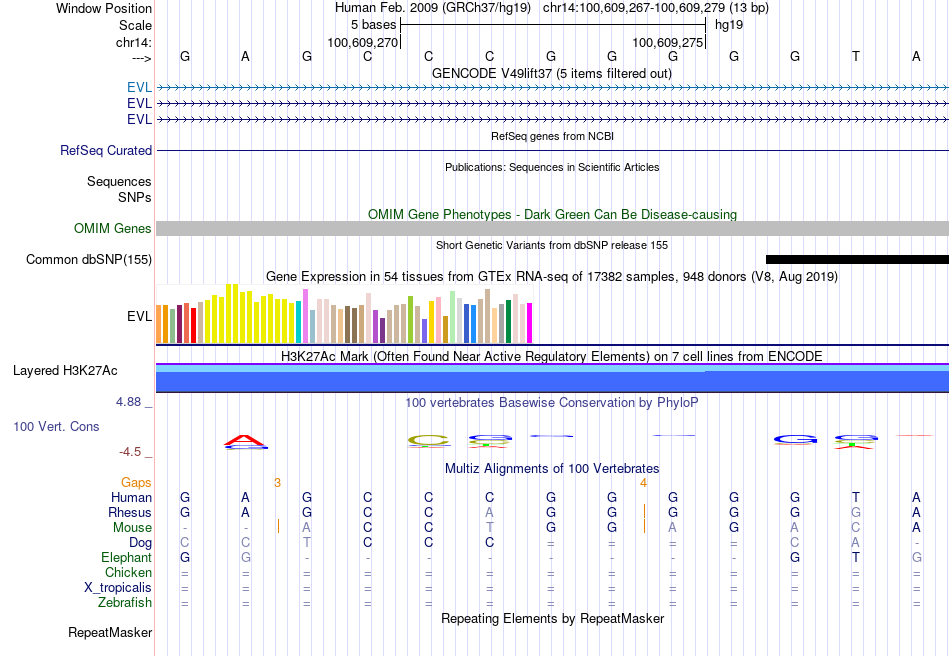Click the H3K27Ac Mark track title

tap(552, 356)
